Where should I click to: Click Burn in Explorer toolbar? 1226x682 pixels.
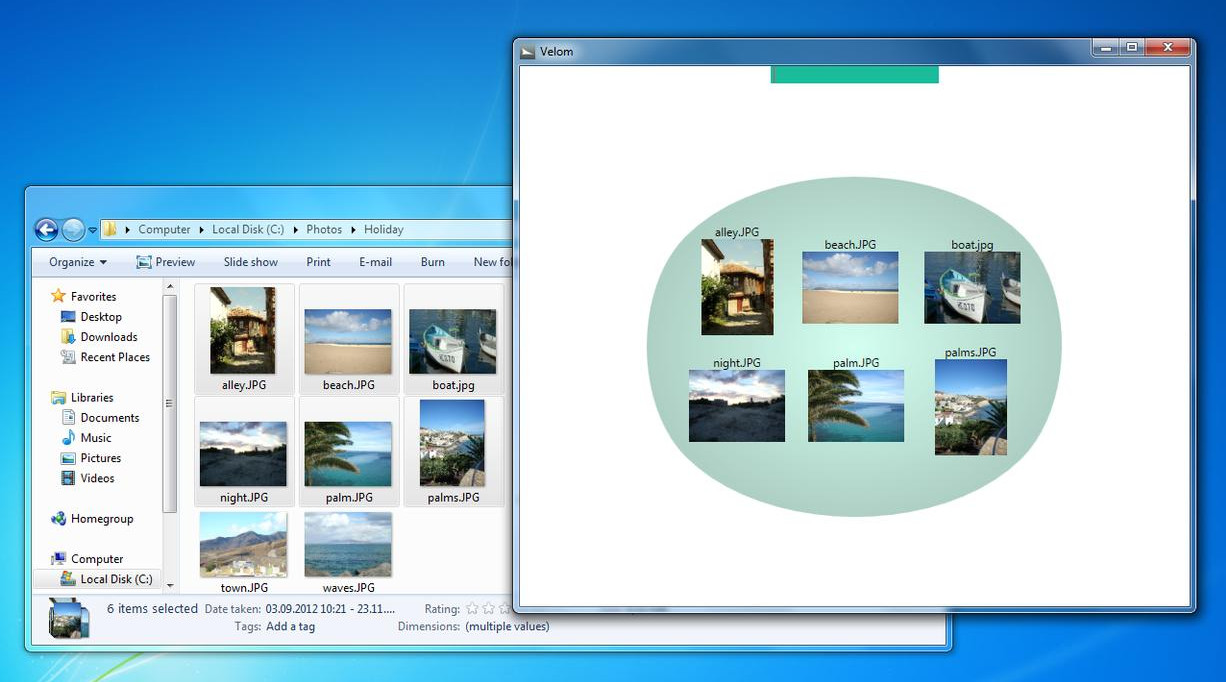click(x=433, y=262)
